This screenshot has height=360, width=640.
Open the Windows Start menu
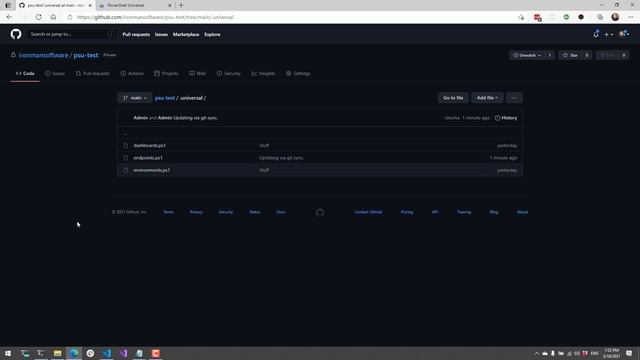pyautogui.click(x=8, y=353)
